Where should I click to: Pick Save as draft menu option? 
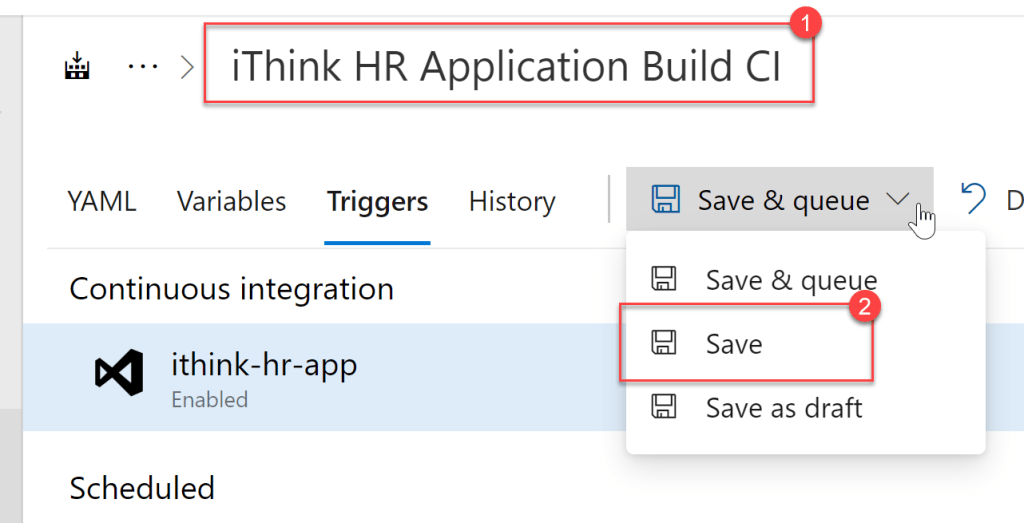pos(783,407)
